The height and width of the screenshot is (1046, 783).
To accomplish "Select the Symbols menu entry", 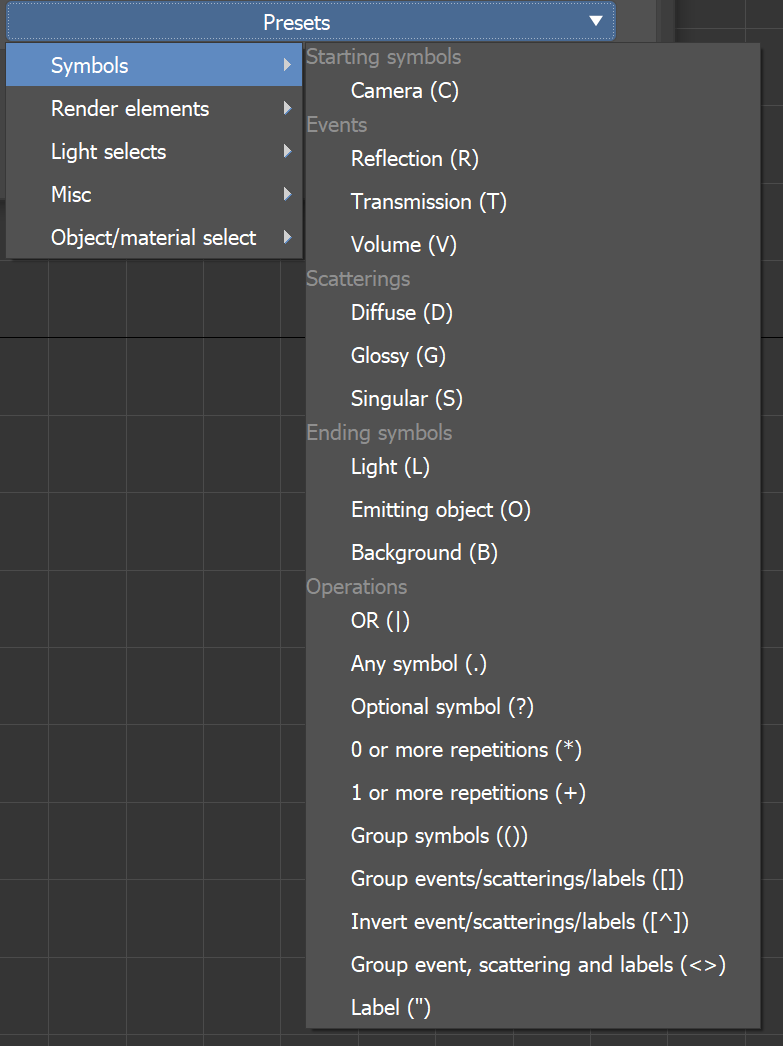I will (x=90, y=64).
